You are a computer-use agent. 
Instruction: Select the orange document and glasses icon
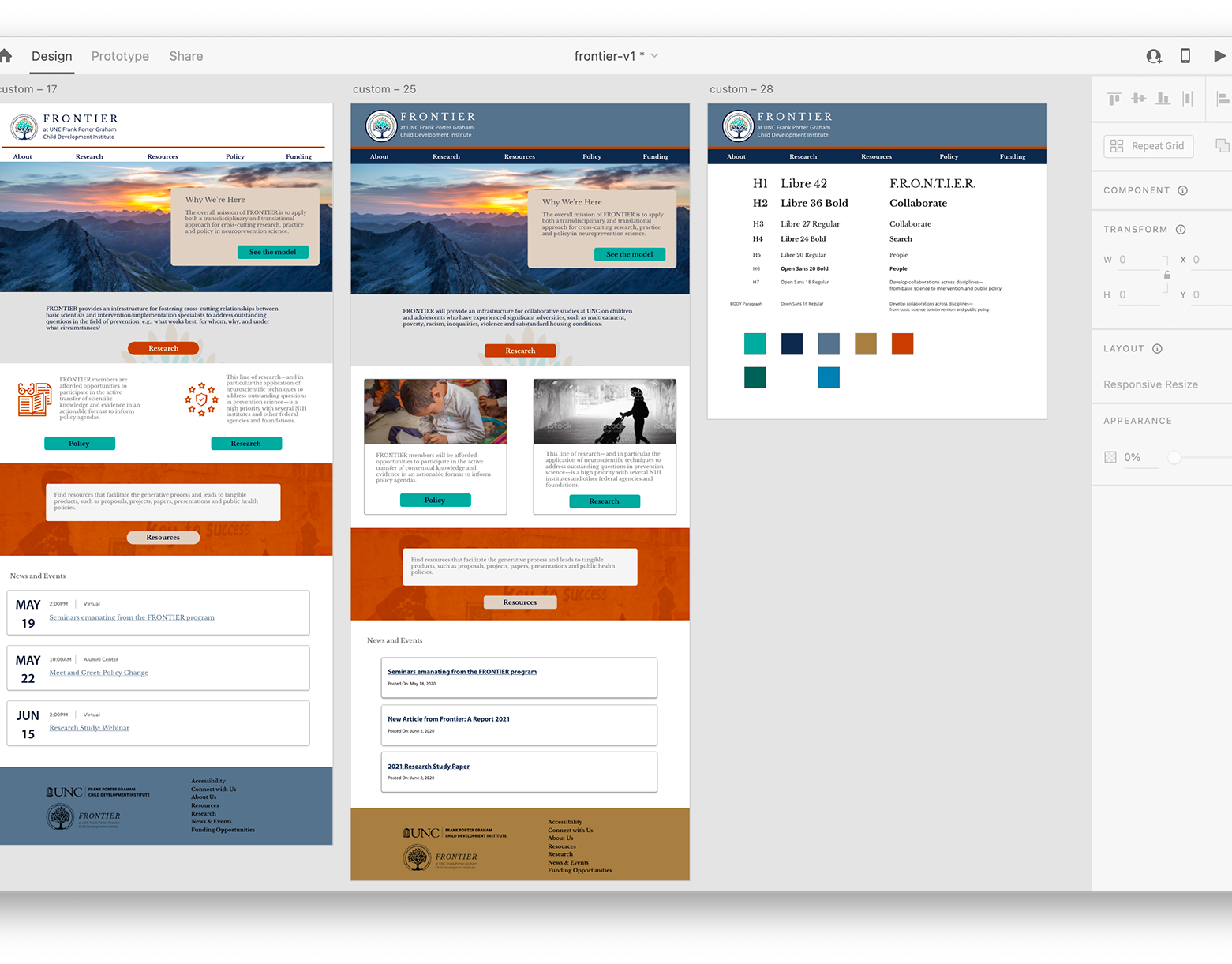pos(35,399)
